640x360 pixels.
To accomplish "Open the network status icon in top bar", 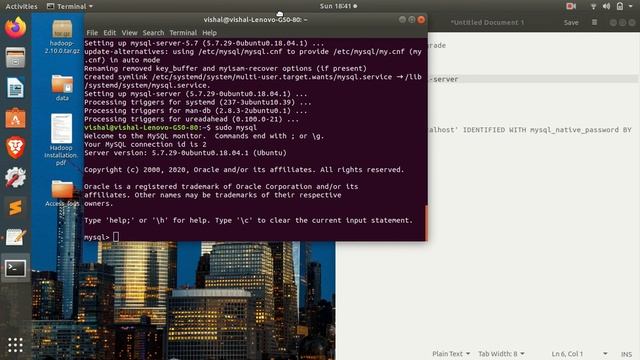I will coord(593,6).
